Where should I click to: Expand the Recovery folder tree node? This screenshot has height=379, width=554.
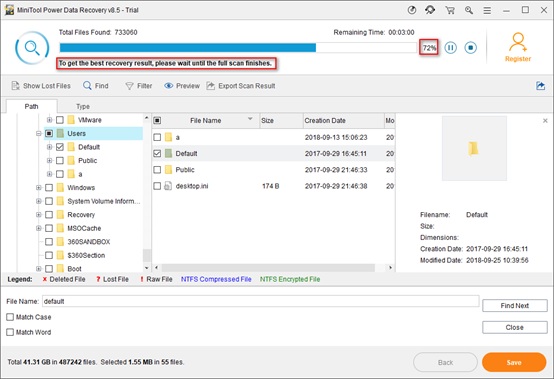click(x=39, y=215)
